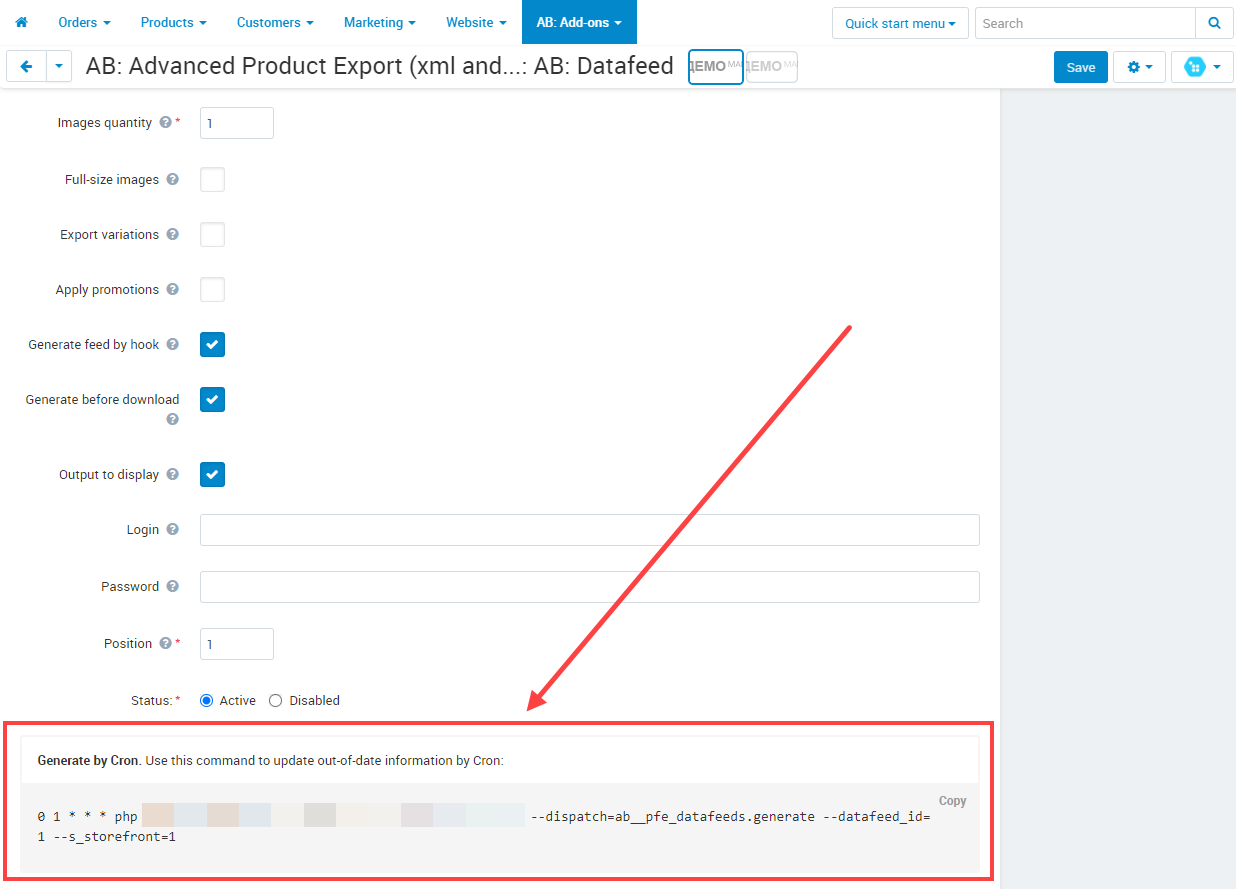This screenshot has width=1236, height=889.
Task: Open the Marketing menu
Action: (x=379, y=22)
